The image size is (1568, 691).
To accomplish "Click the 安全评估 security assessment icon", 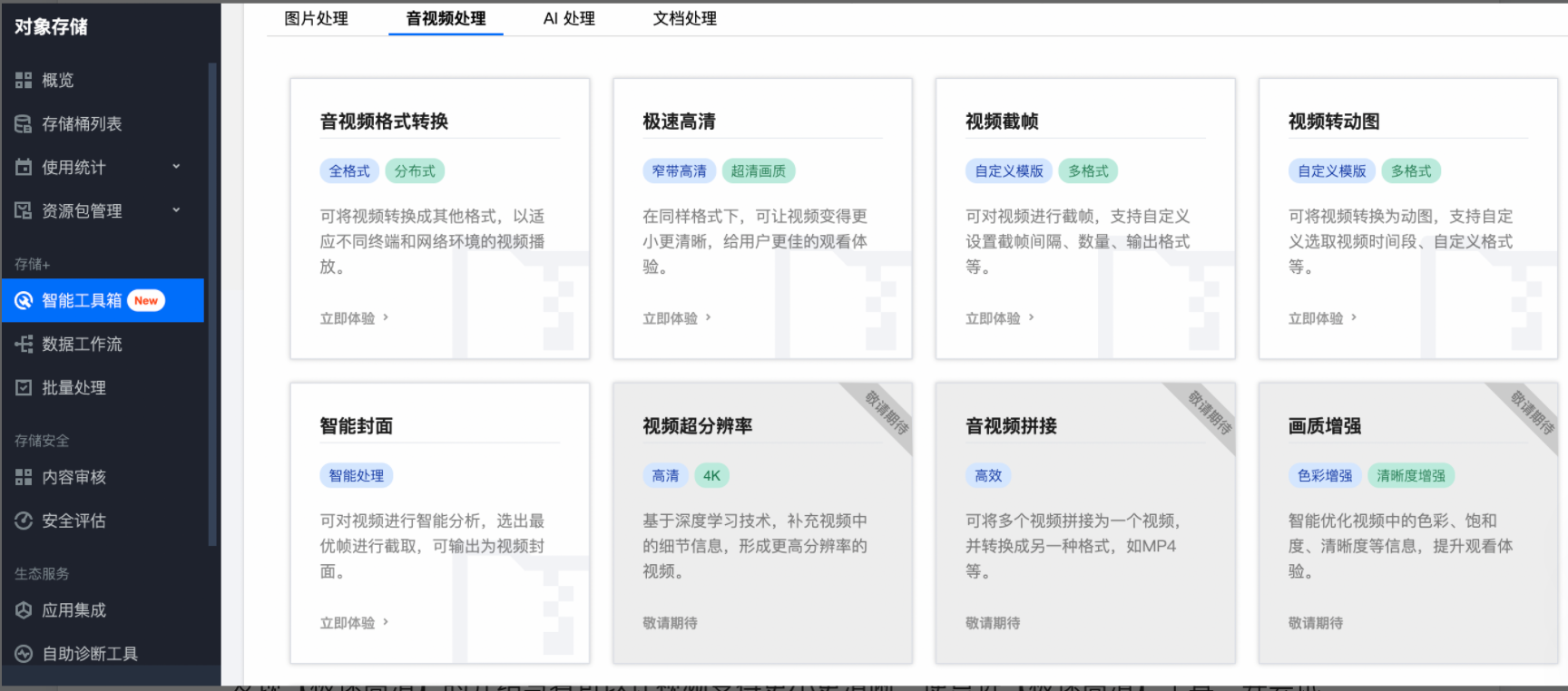I will tap(24, 521).
